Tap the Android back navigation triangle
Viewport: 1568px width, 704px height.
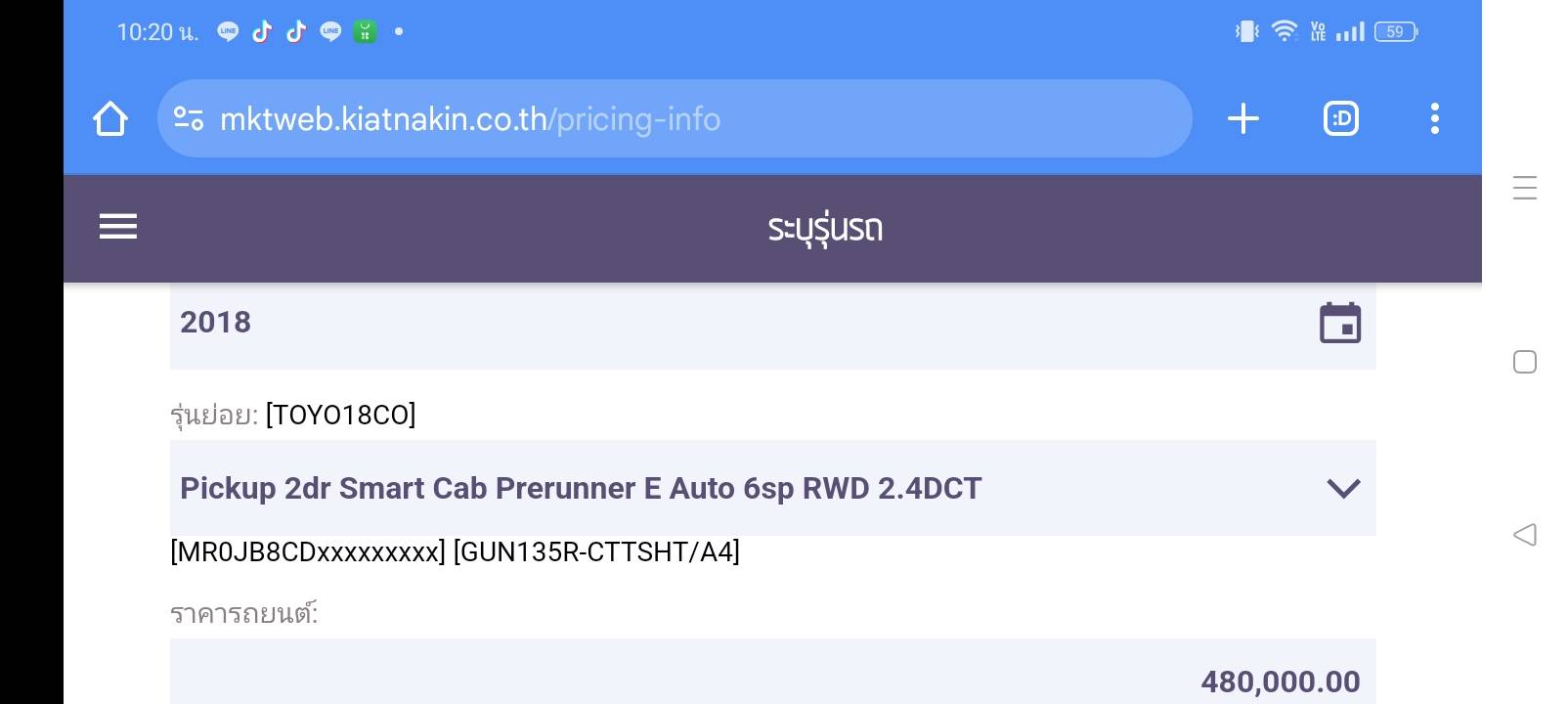tap(1524, 535)
